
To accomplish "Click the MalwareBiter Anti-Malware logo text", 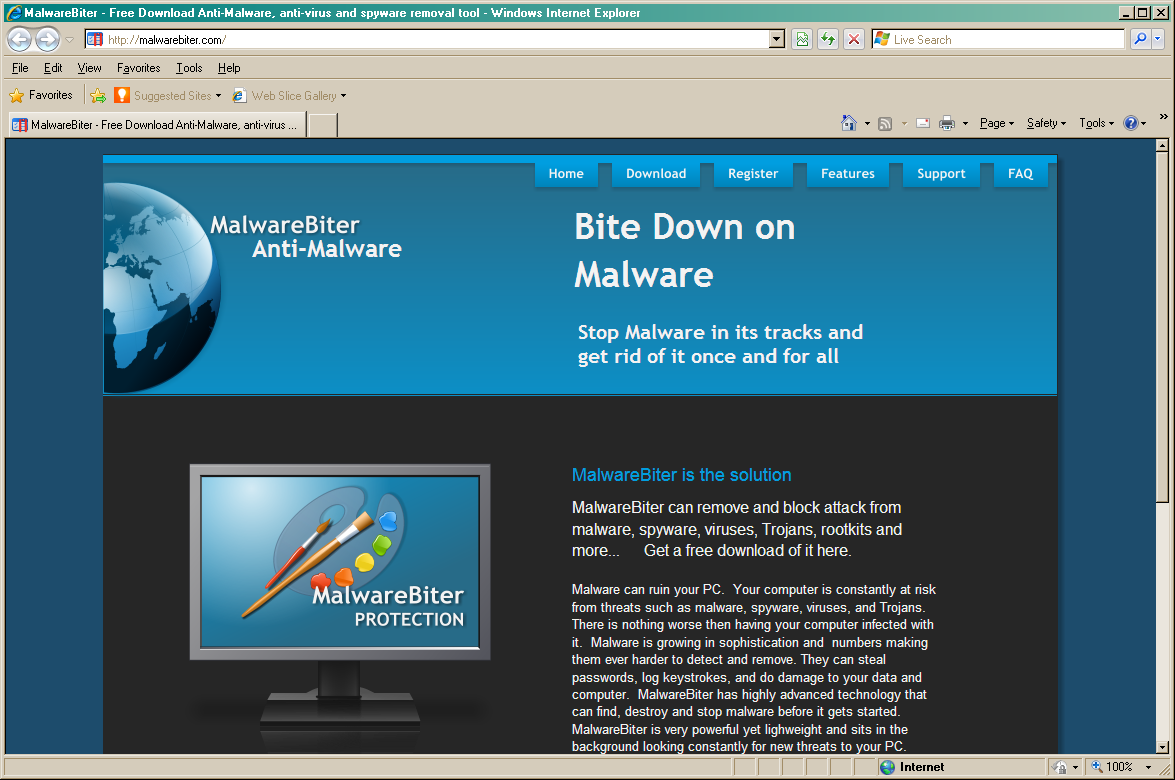I will [x=306, y=237].
